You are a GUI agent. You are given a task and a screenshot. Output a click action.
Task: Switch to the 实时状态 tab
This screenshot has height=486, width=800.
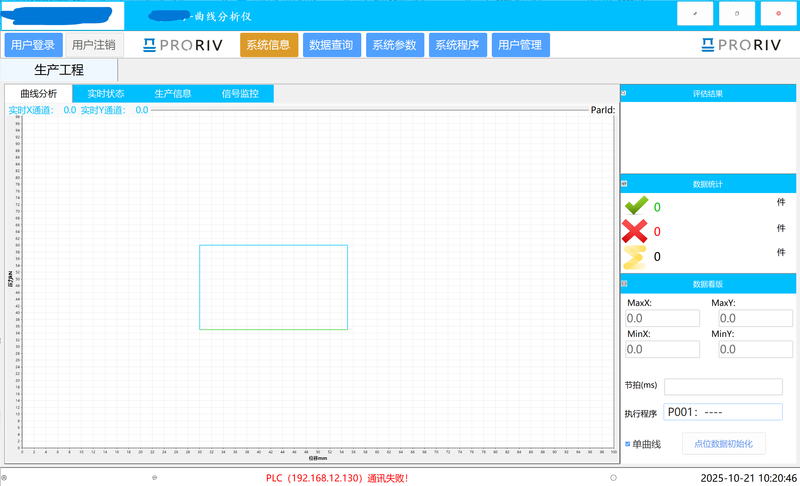coord(106,94)
